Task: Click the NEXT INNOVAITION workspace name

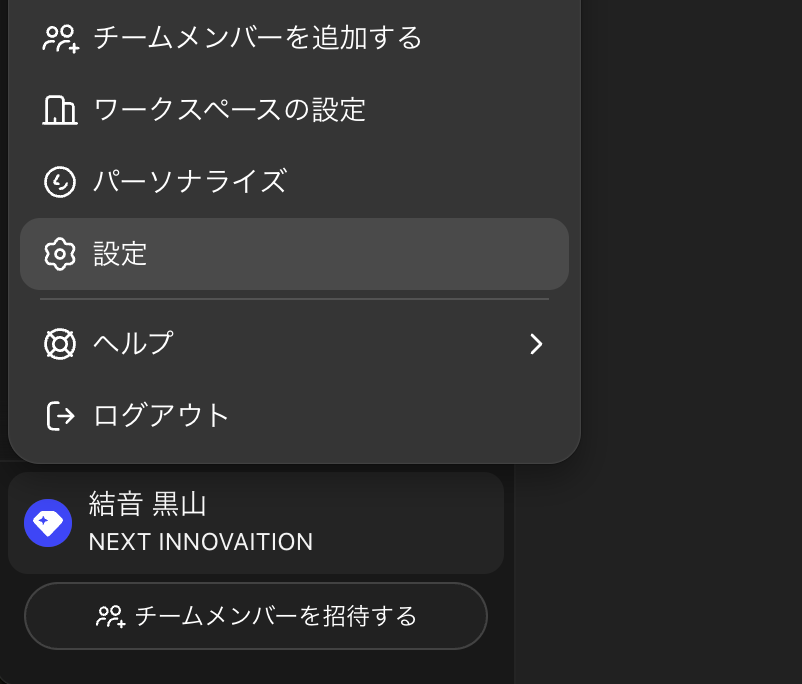Action: coord(200,542)
